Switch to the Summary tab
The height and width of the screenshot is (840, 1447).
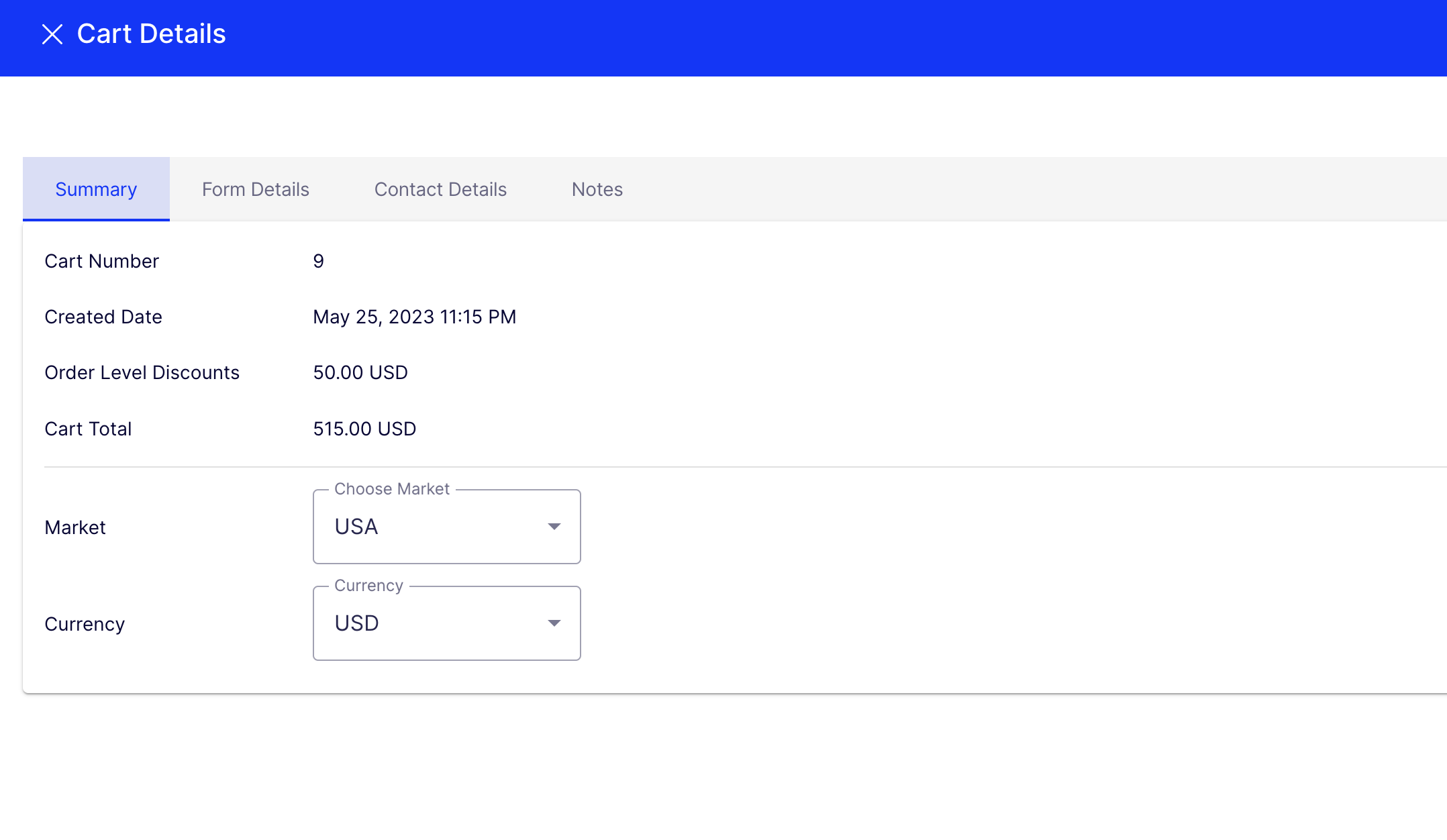tap(96, 189)
